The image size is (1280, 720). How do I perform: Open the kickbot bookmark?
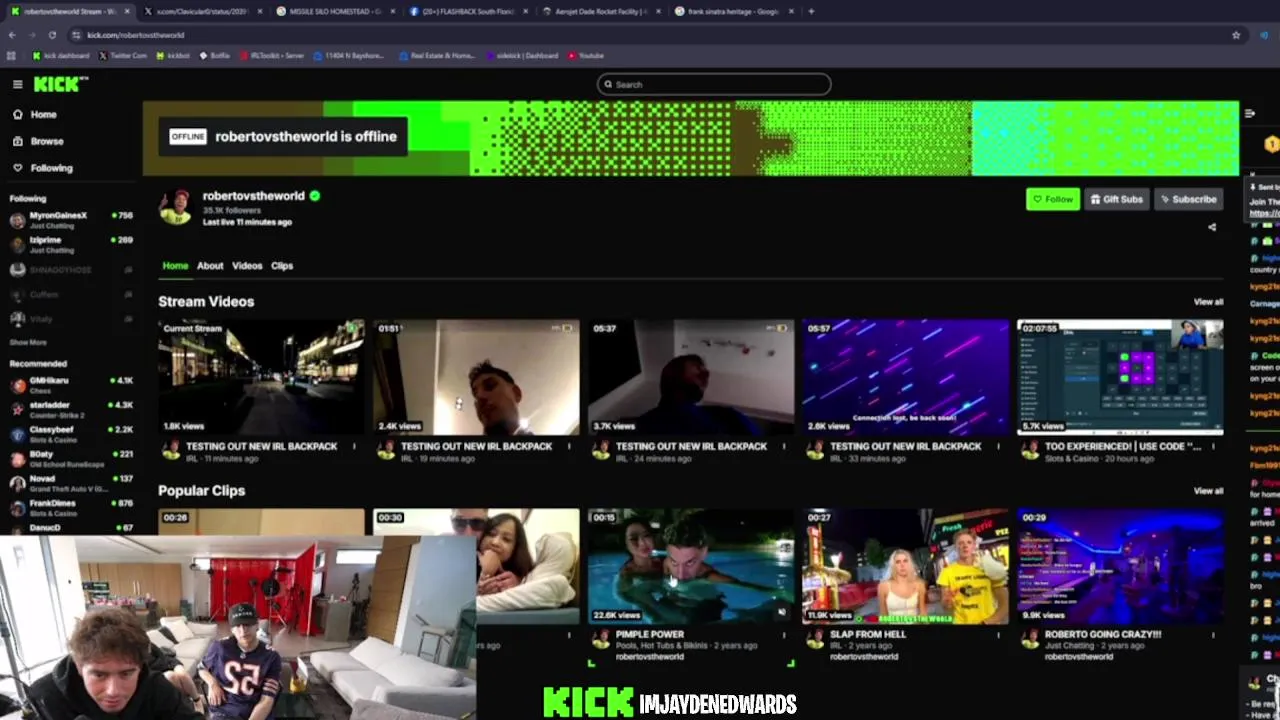[x=174, y=56]
